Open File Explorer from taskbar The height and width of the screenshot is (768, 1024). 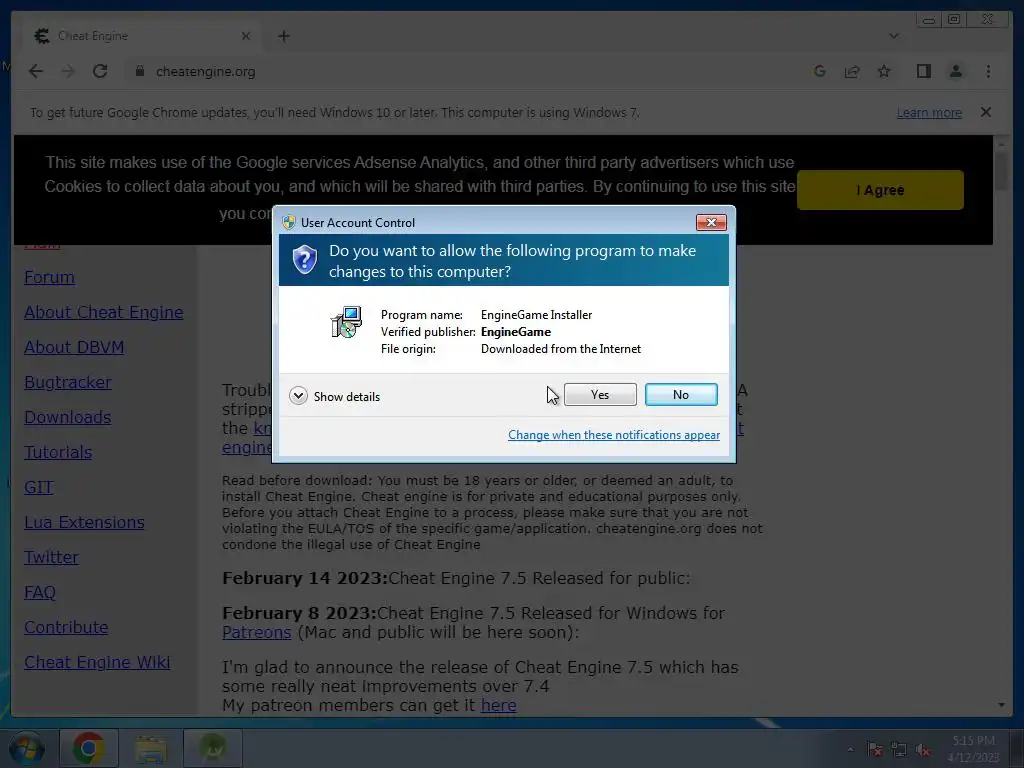point(151,748)
